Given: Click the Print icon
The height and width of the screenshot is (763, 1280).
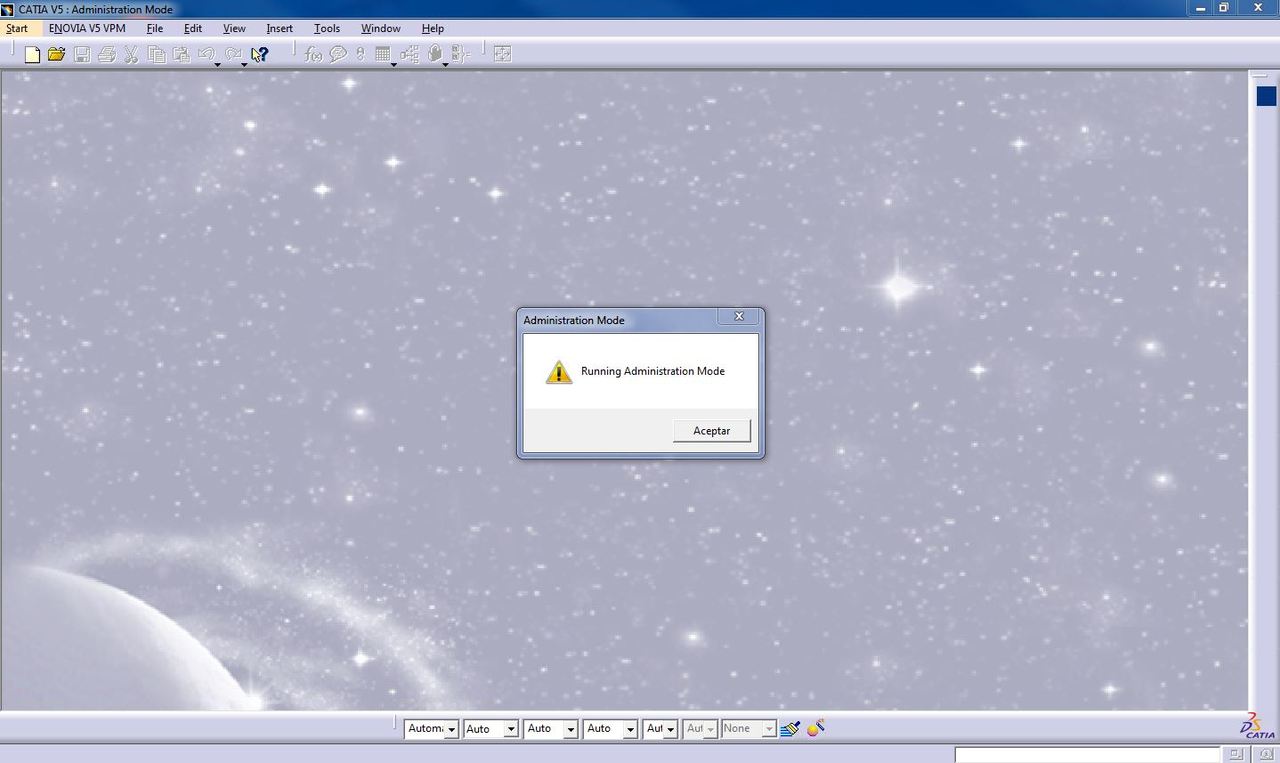Looking at the screenshot, I should 107,54.
